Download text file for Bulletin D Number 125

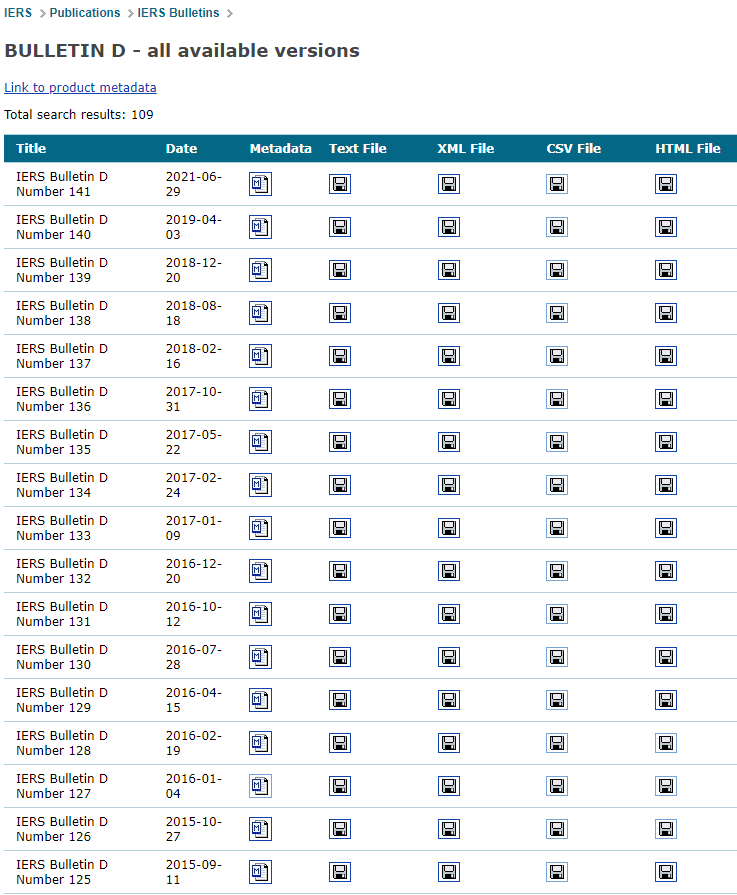click(x=340, y=872)
